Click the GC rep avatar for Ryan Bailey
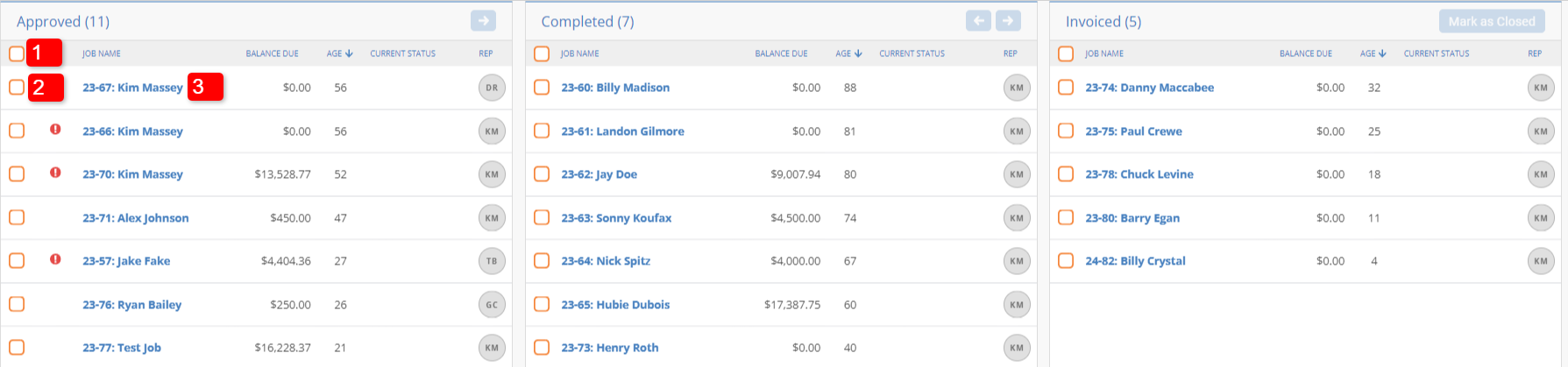This screenshot has width=1568, height=367. [x=492, y=305]
